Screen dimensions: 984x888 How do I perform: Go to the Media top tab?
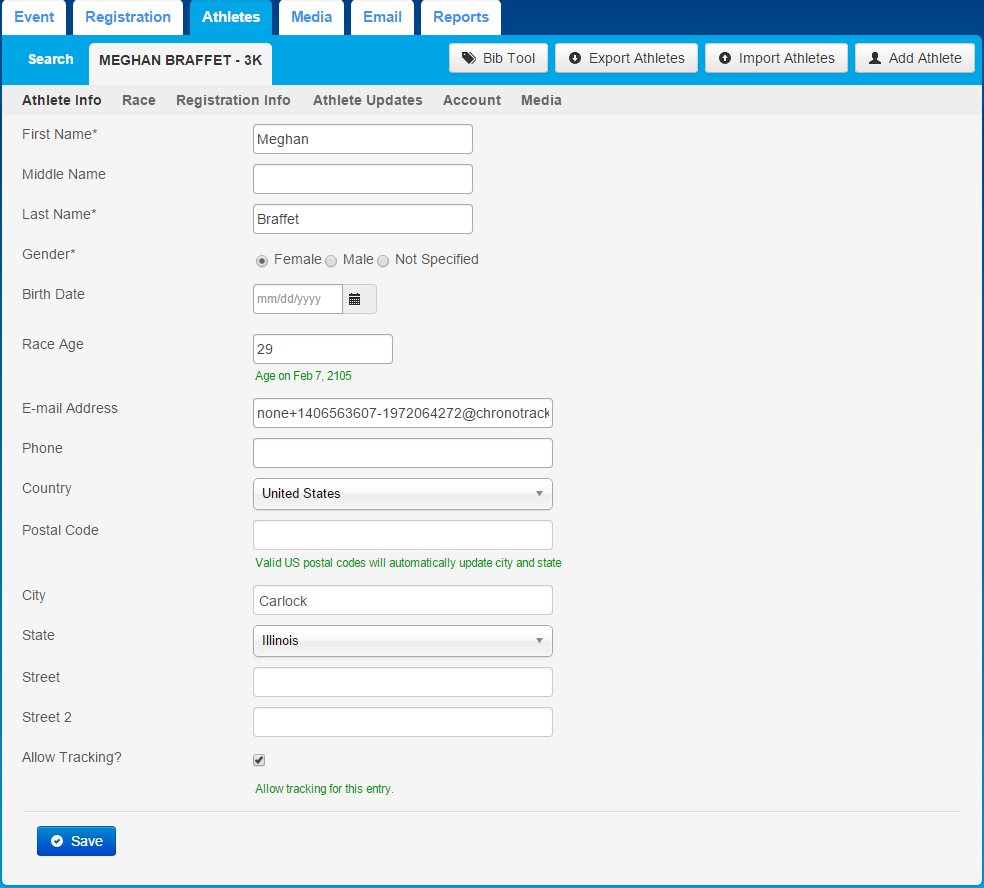click(x=311, y=17)
